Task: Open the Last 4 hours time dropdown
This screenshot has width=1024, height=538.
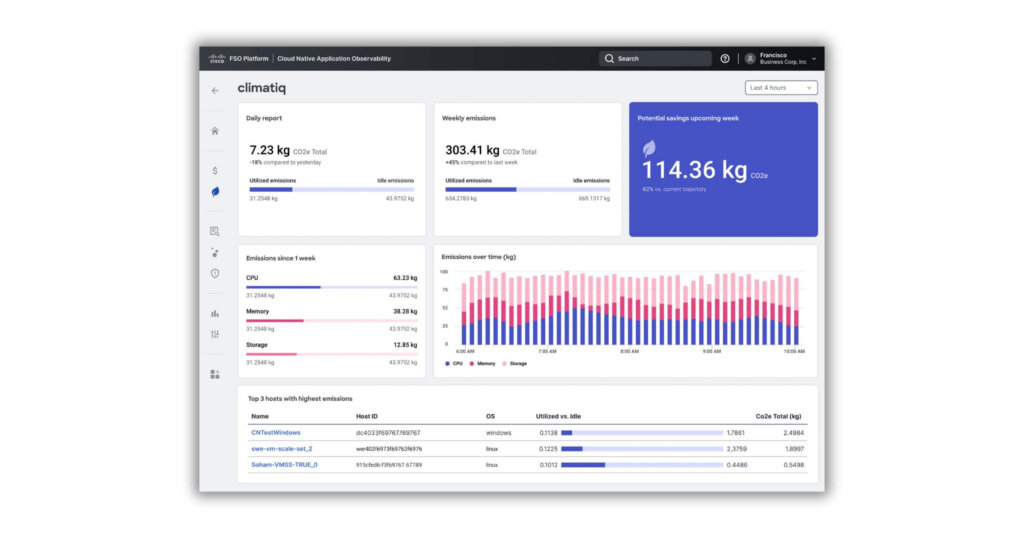Action: point(781,87)
